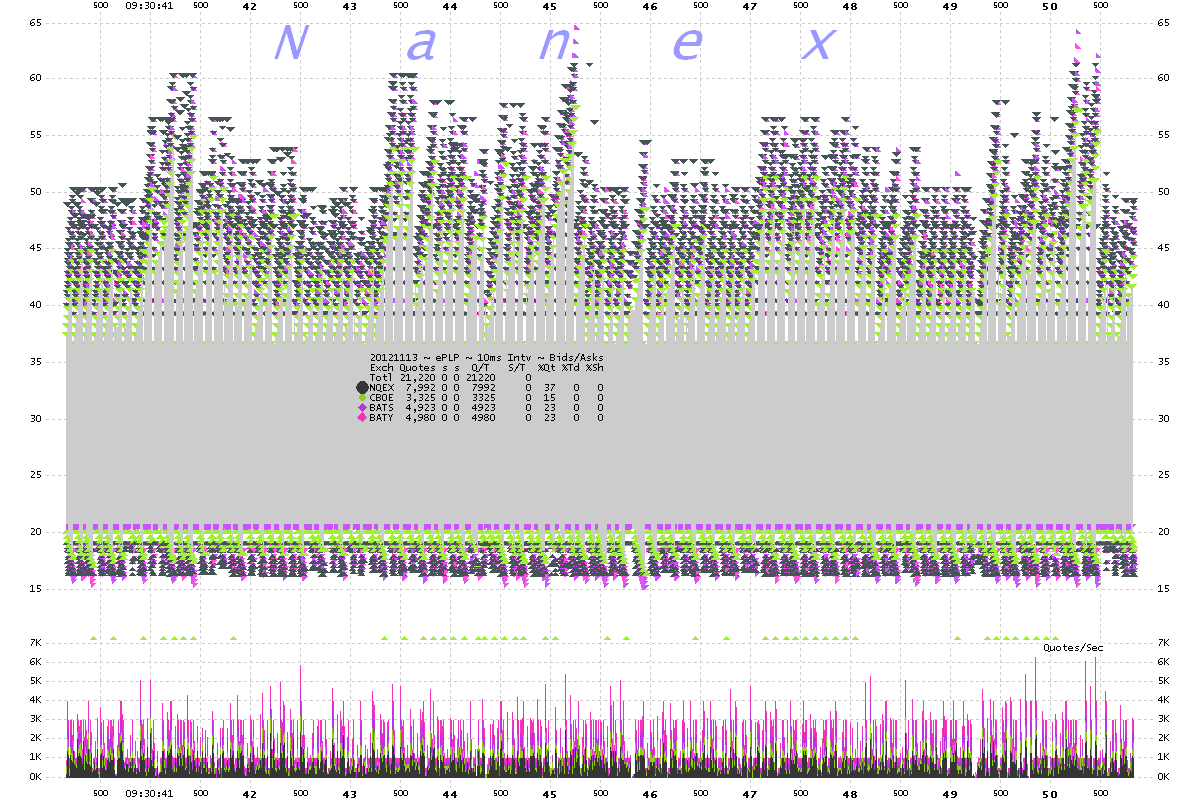
Task: Select the 'Q/T' column header
Action: click(480, 367)
